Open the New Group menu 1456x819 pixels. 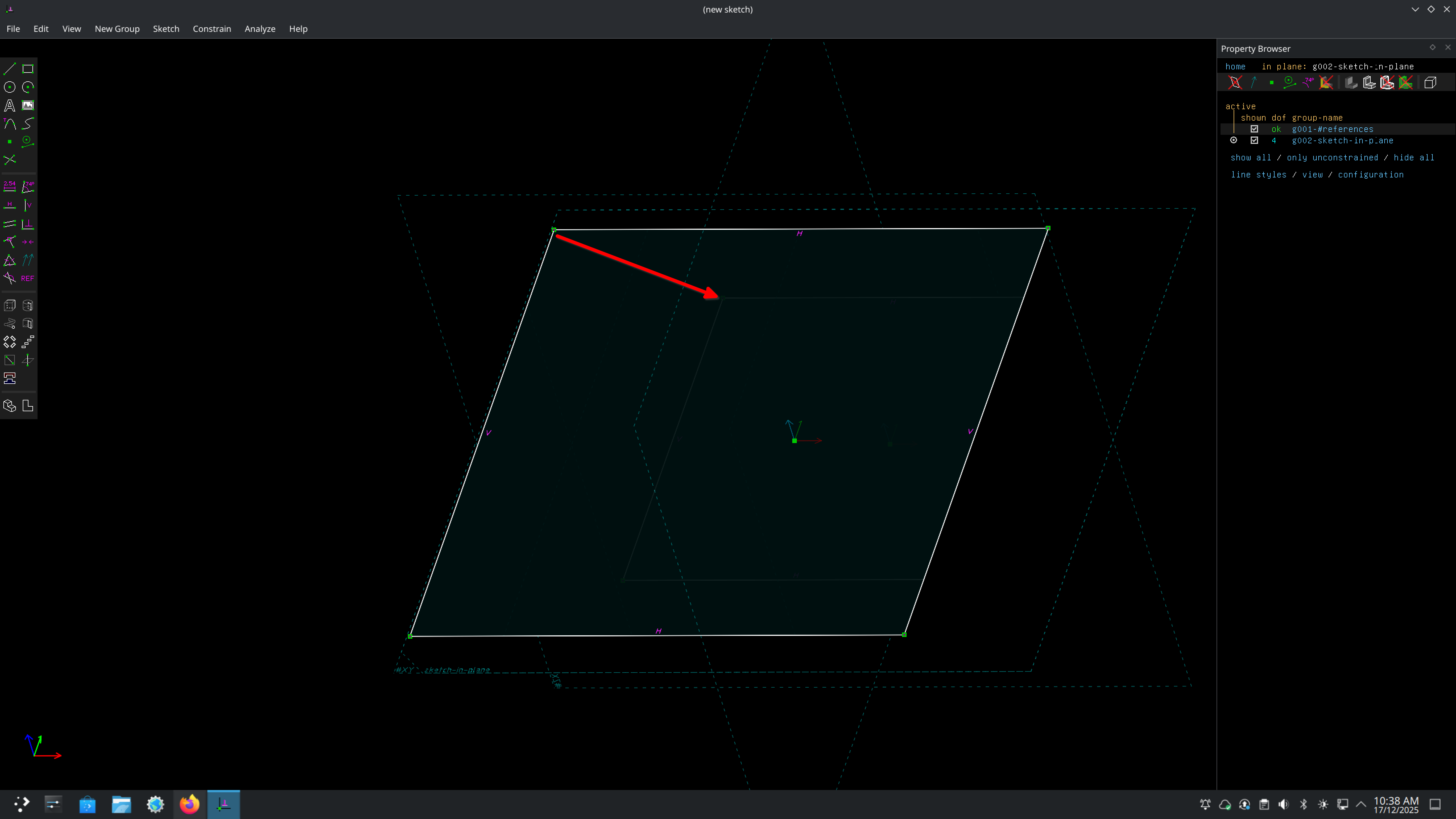(x=117, y=29)
